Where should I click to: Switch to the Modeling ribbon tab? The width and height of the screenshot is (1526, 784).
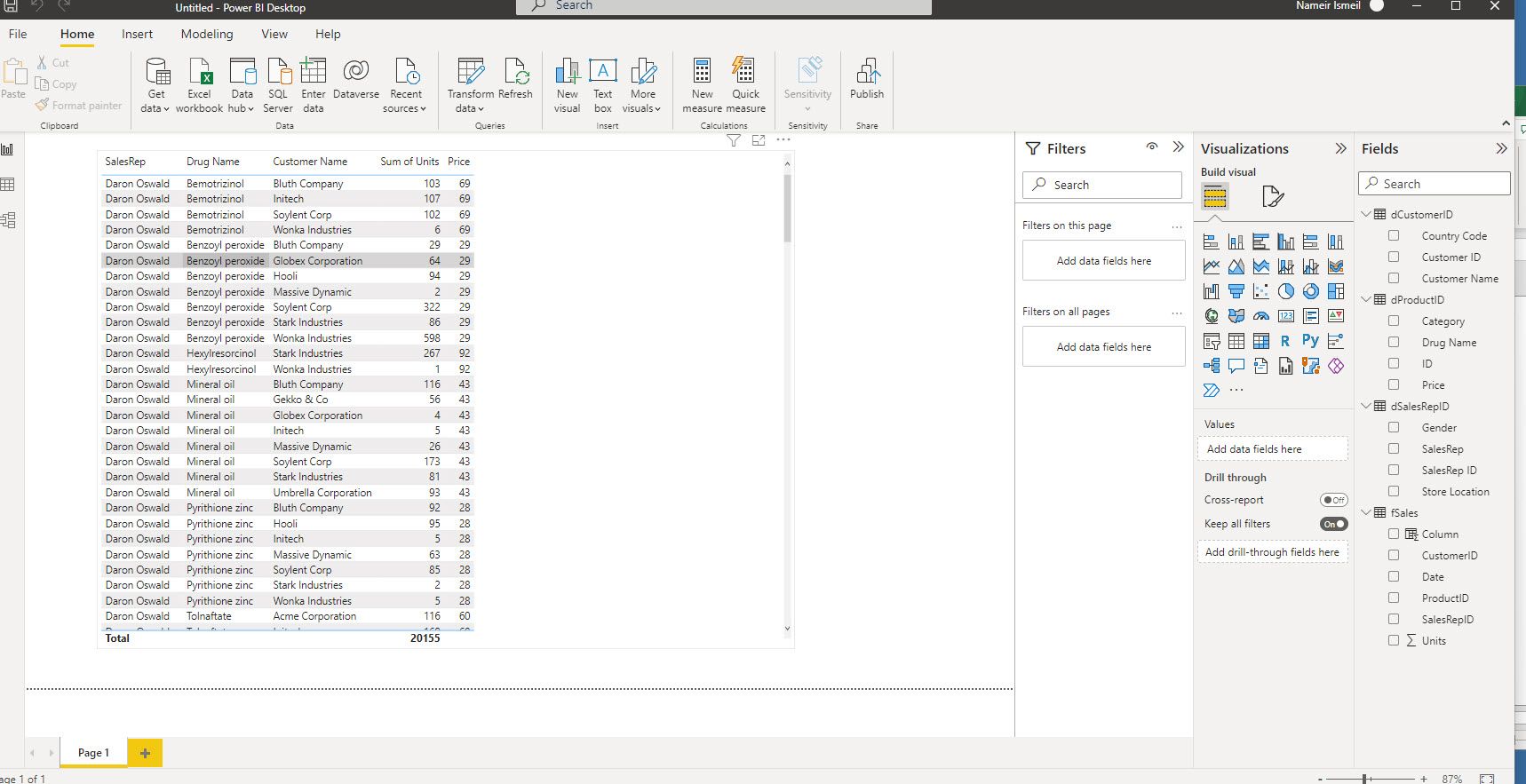tap(207, 34)
